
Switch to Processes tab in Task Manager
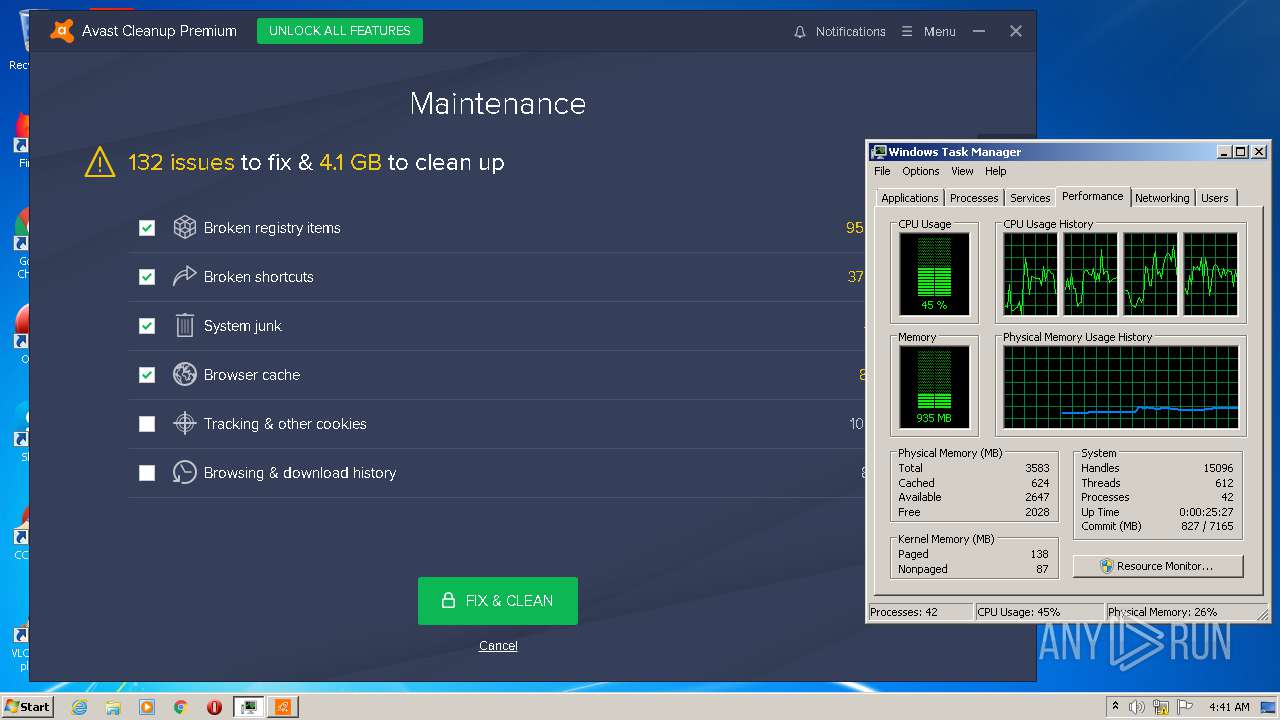click(x=974, y=198)
